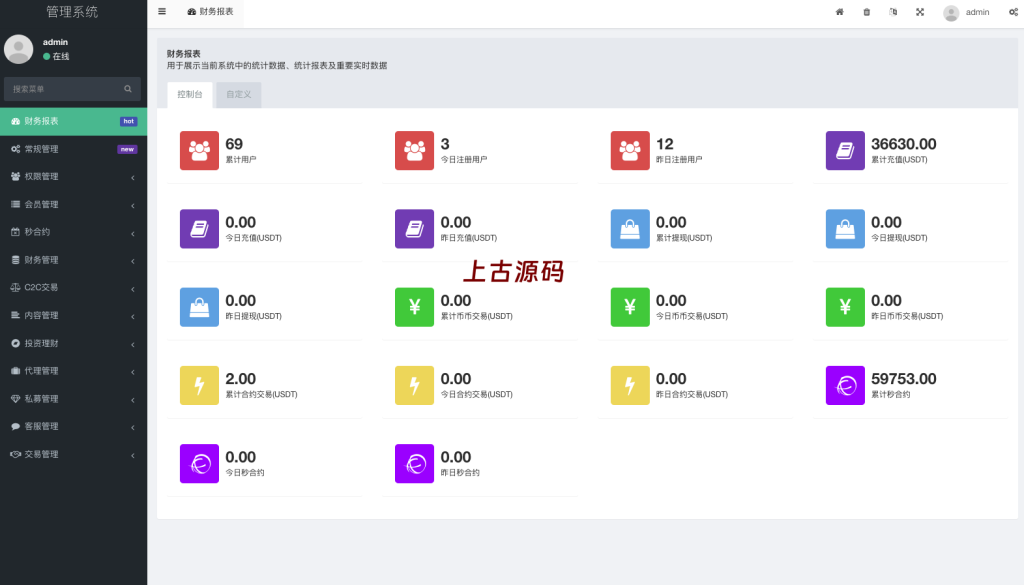Image resolution: width=1024 pixels, height=585 pixels.
Task: Click the purple book icon for 昨日充值(USDT)
Action: pos(414,229)
